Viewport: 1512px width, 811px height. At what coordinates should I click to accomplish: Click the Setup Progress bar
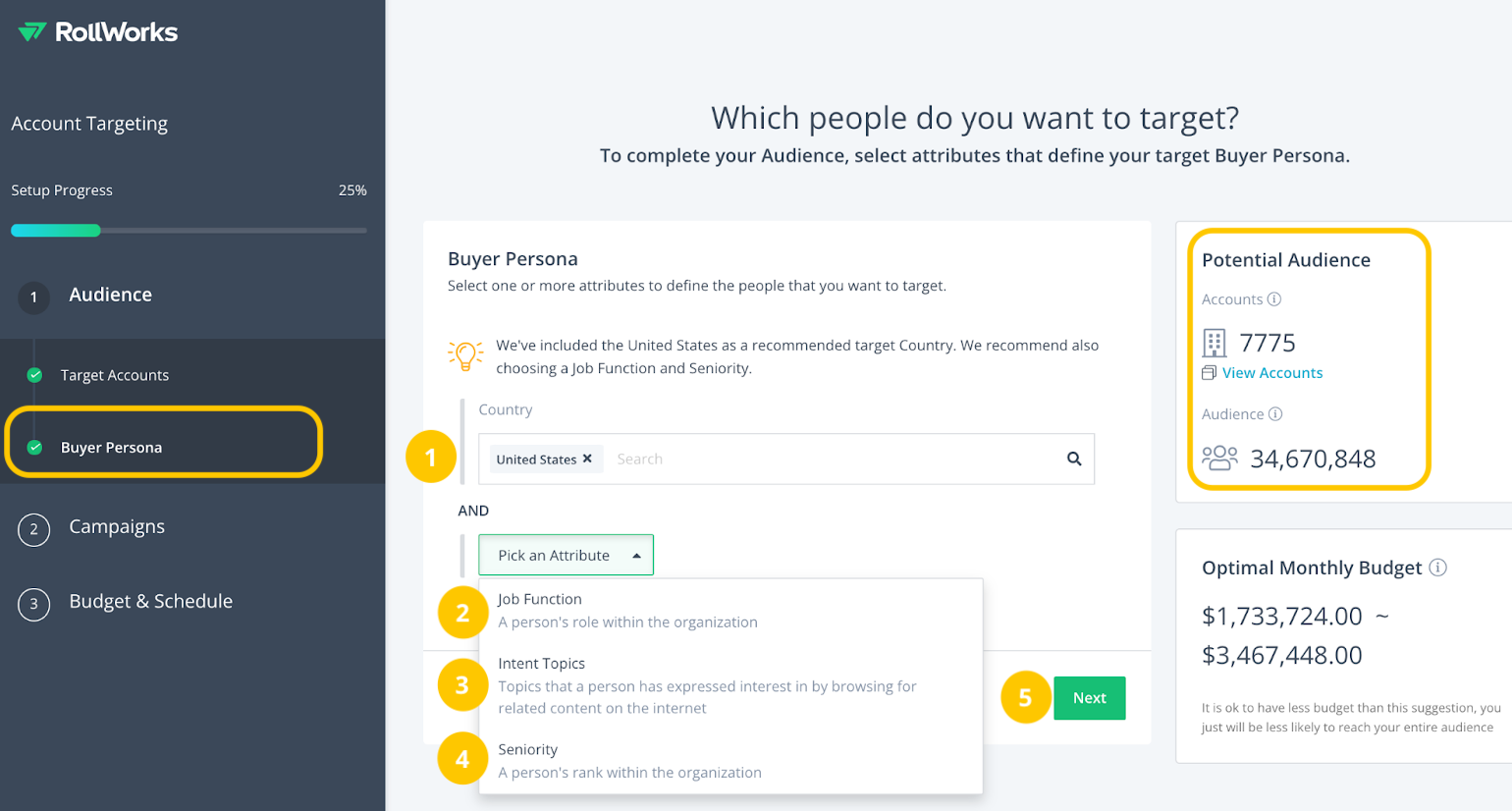[x=189, y=231]
